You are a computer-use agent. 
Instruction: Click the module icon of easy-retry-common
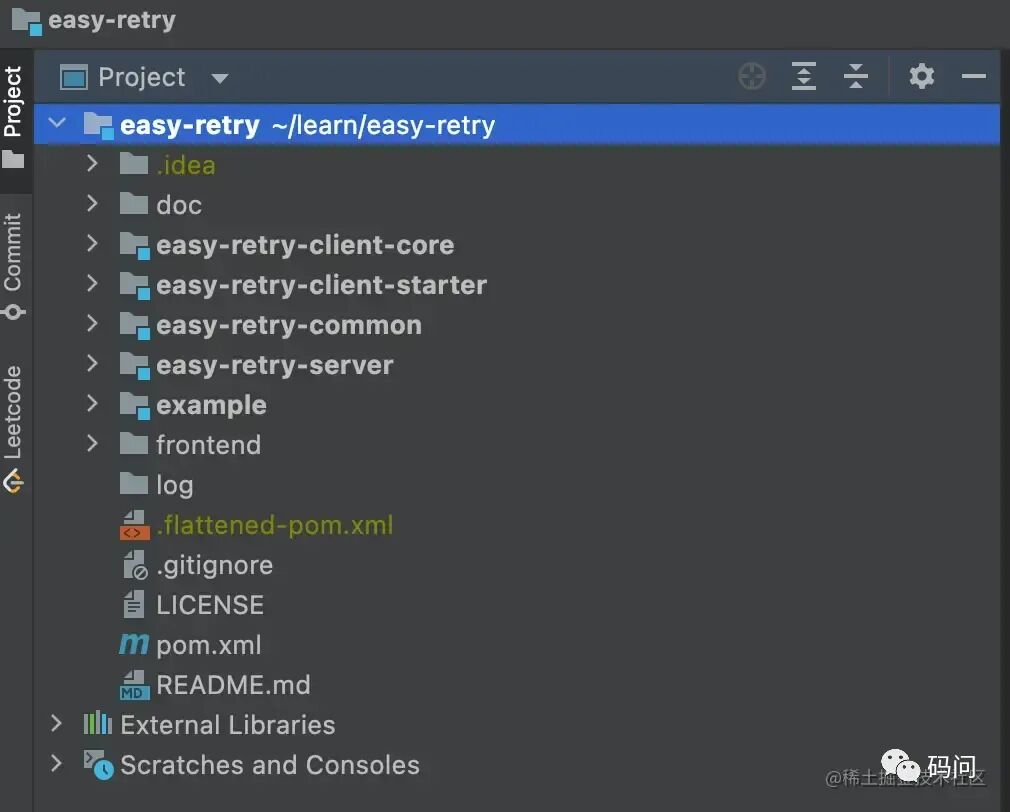click(134, 325)
